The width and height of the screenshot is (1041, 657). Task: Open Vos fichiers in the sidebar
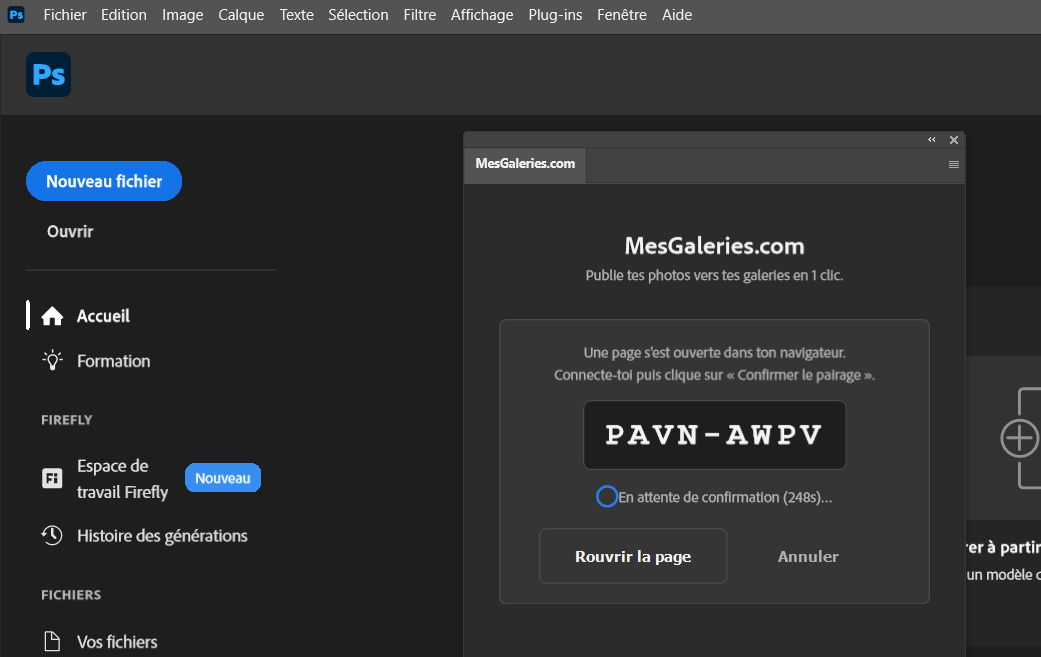tap(117, 642)
